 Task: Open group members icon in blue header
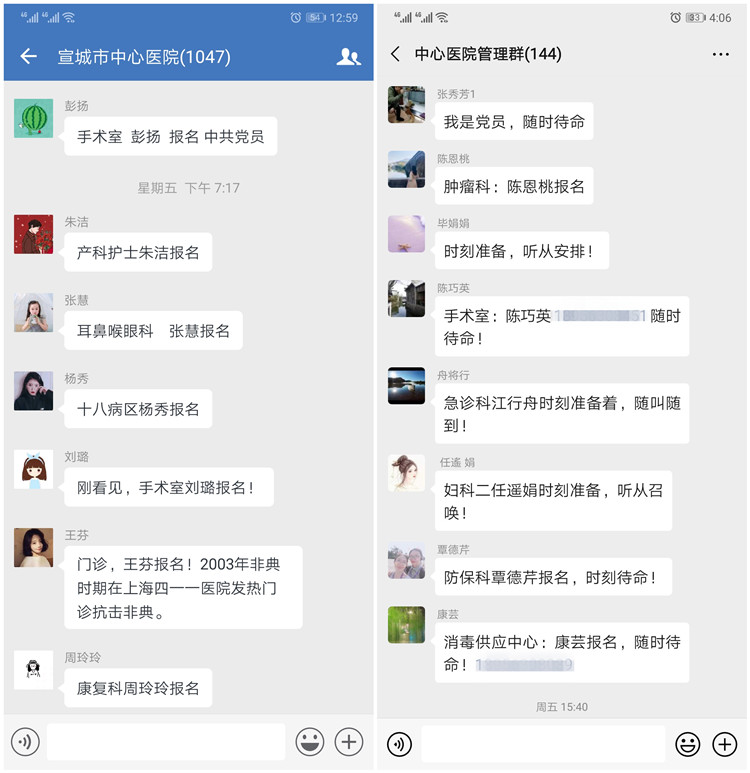point(348,57)
